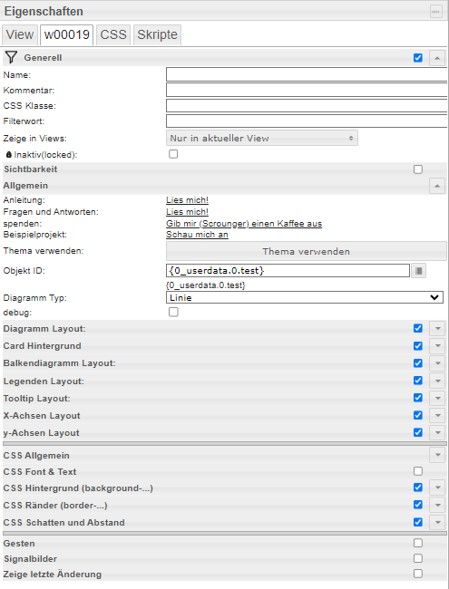Expand the Diagramm Layout section arrow

tap(437, 328)
